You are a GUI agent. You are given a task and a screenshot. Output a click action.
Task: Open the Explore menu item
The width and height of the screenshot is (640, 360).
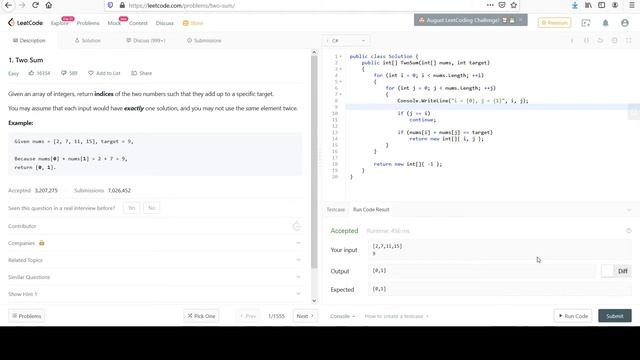tap(60, 23)
